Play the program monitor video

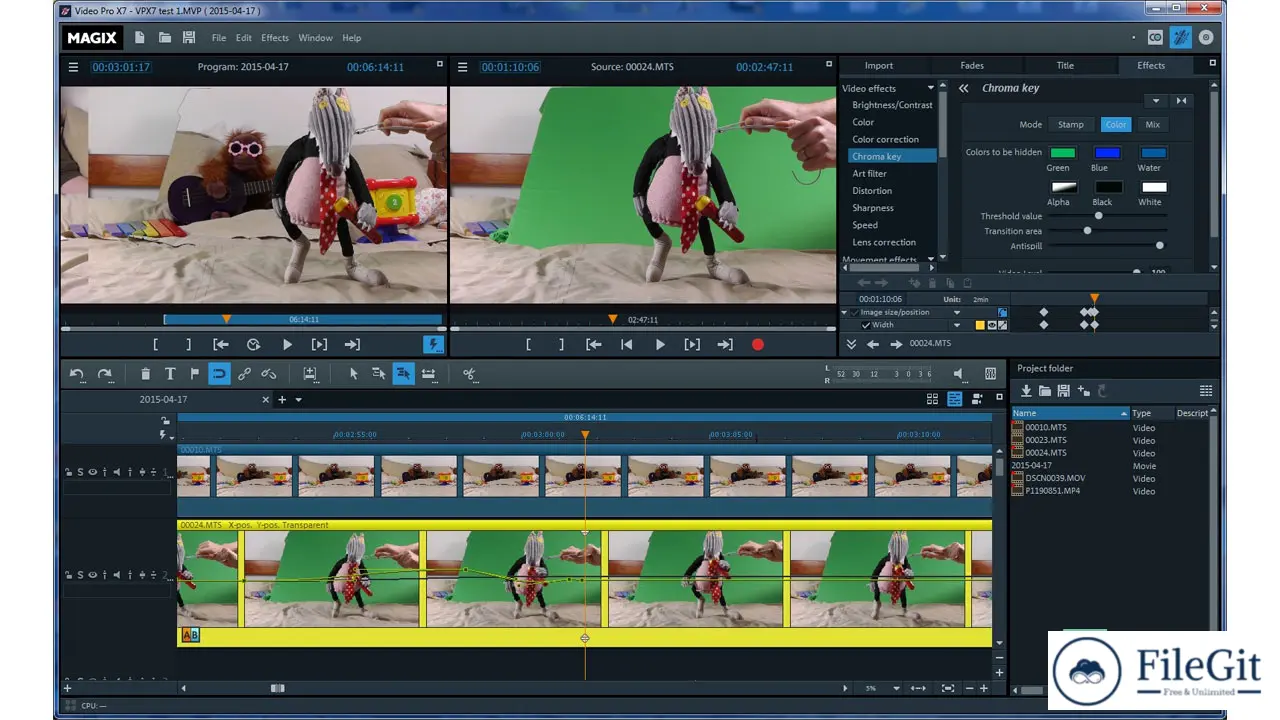287,344
